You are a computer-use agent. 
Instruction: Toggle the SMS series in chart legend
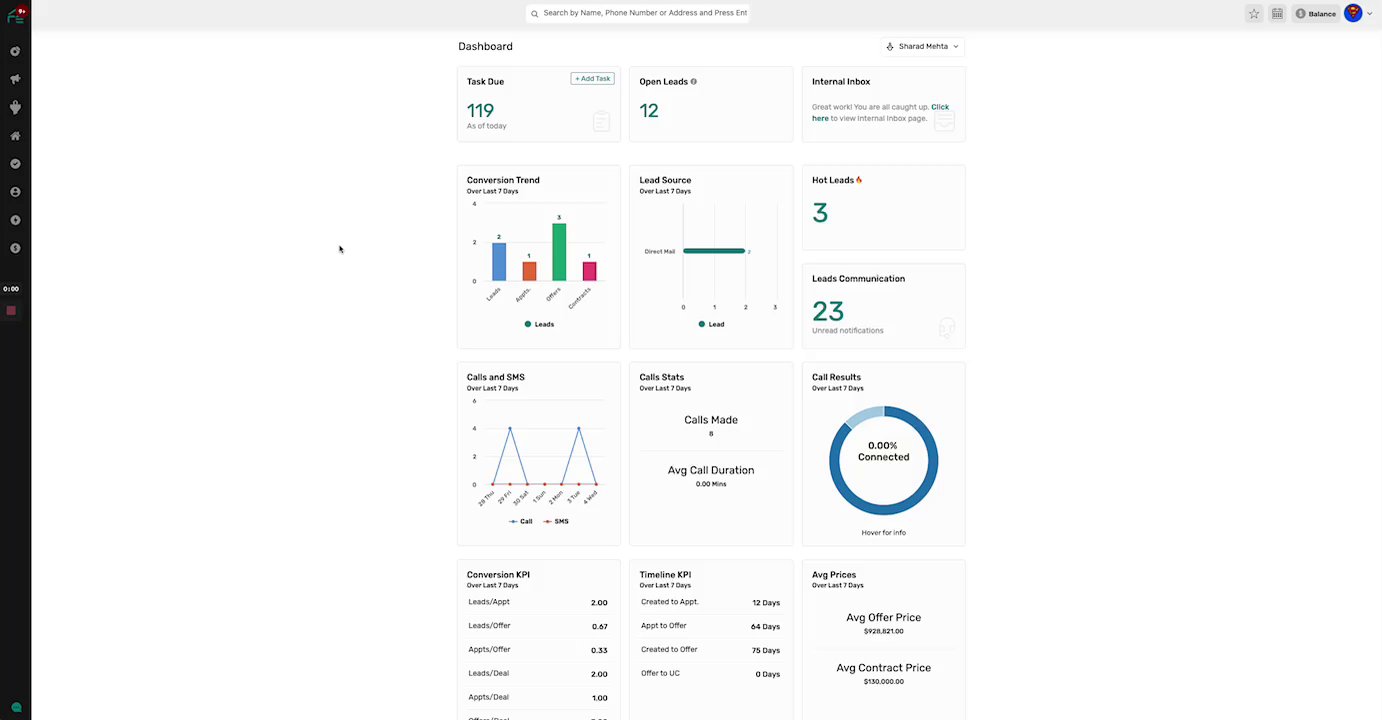(x=555, y=521)
